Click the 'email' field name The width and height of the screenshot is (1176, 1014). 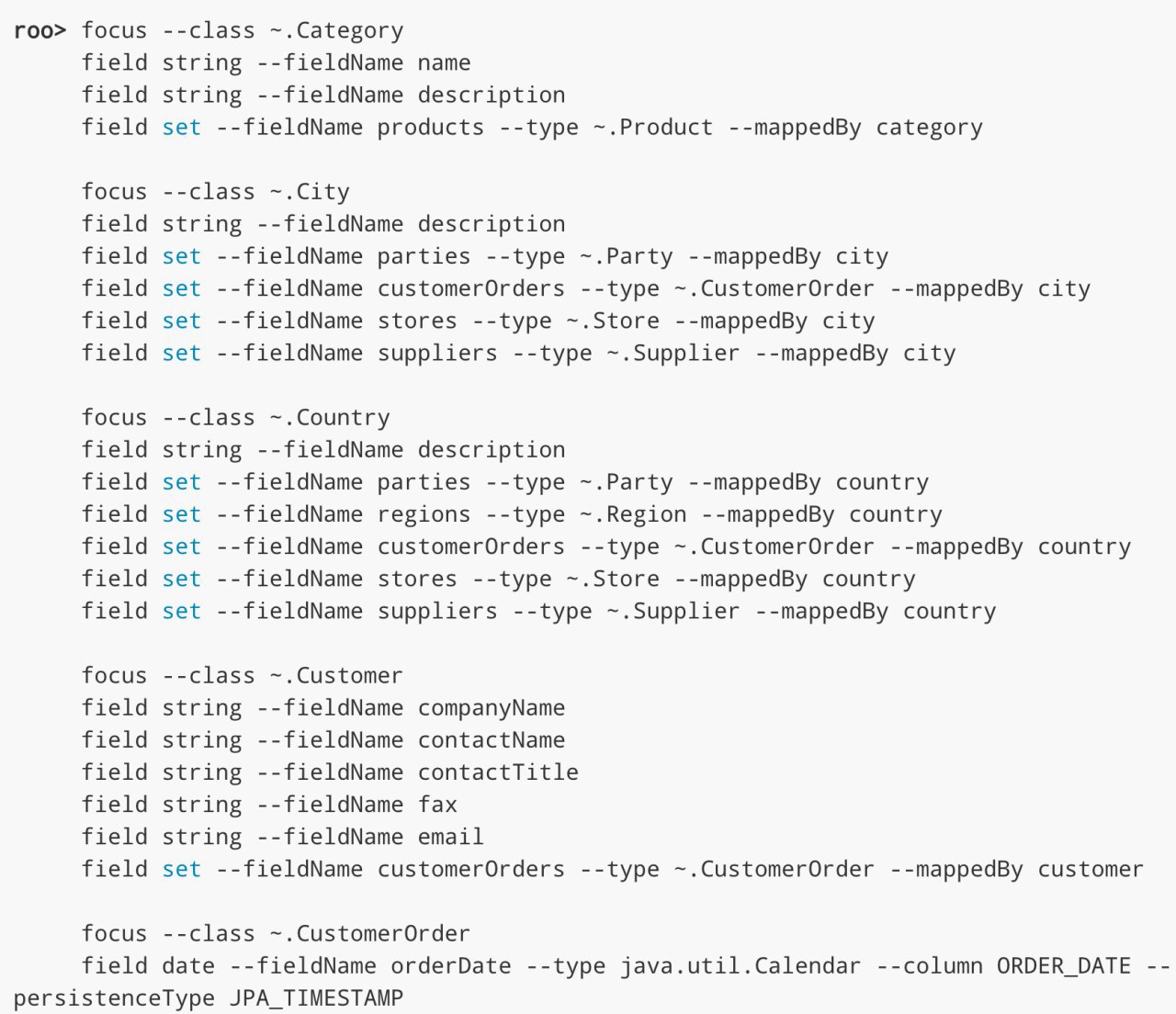(x=450, y=837)
